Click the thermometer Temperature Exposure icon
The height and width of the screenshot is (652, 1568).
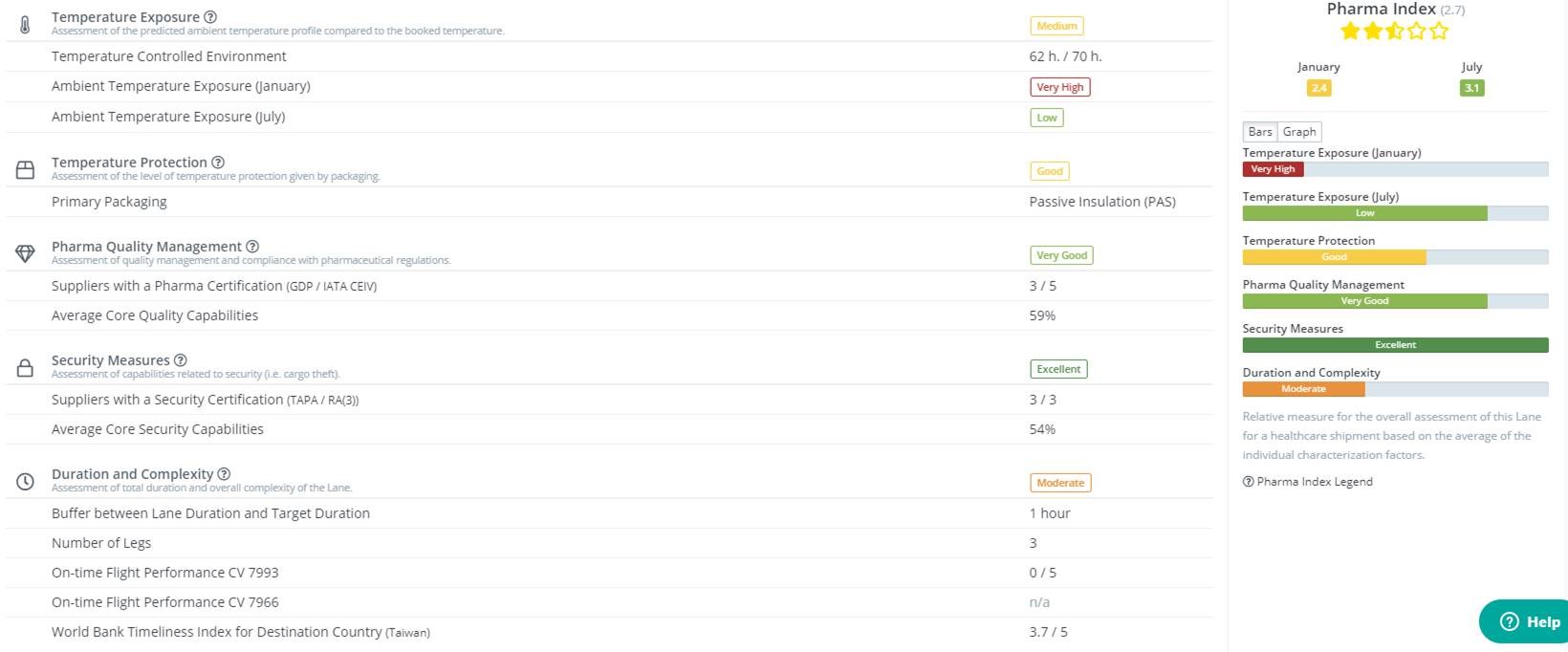click(x=25, y=25)
